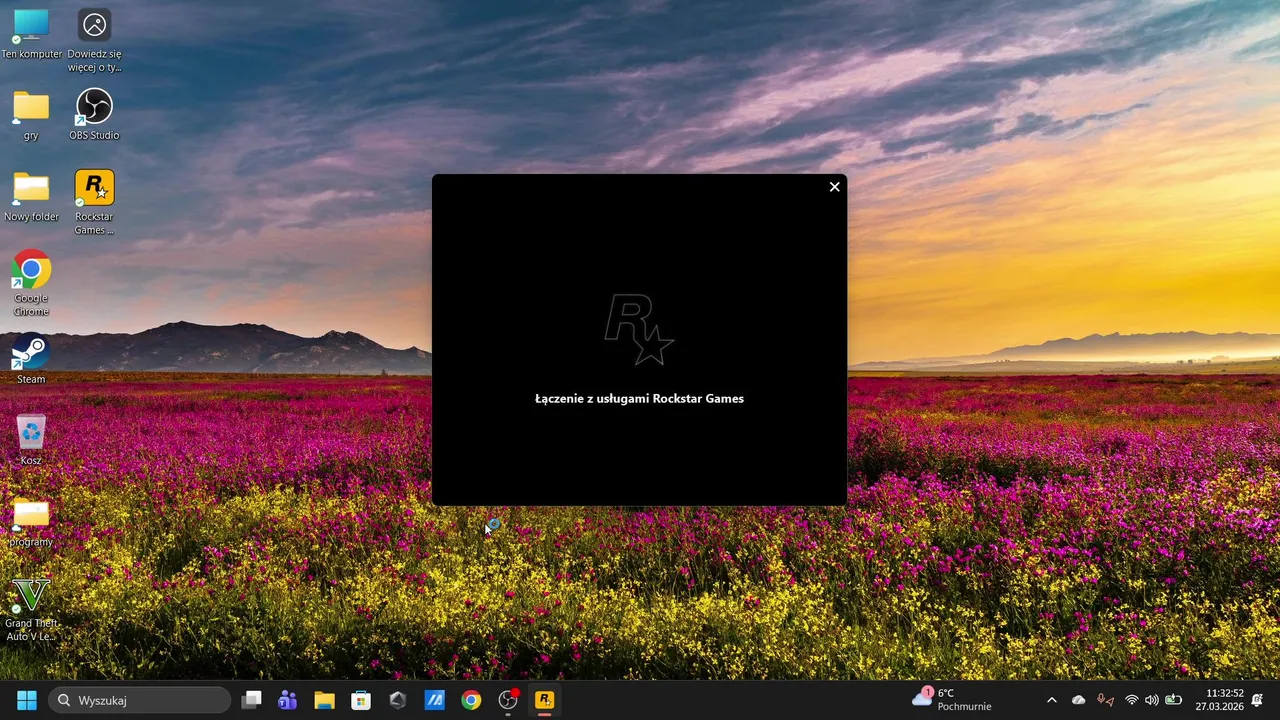The width and height of the screenshot is (1280, 720).
Task: Open the weather widget showing 6°C Pochmurnie
Action: tap(952, 700)
